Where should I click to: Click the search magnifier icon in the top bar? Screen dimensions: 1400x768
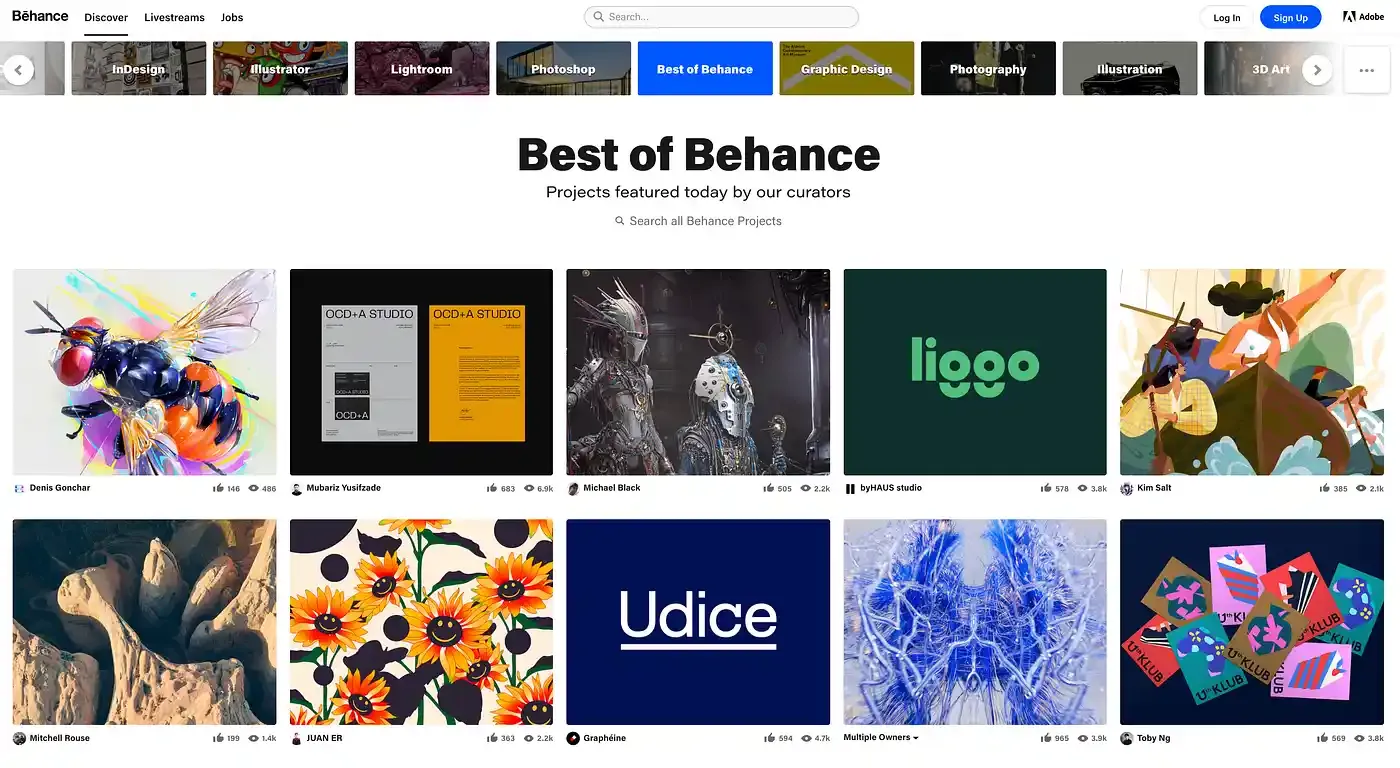pos(598,17)
